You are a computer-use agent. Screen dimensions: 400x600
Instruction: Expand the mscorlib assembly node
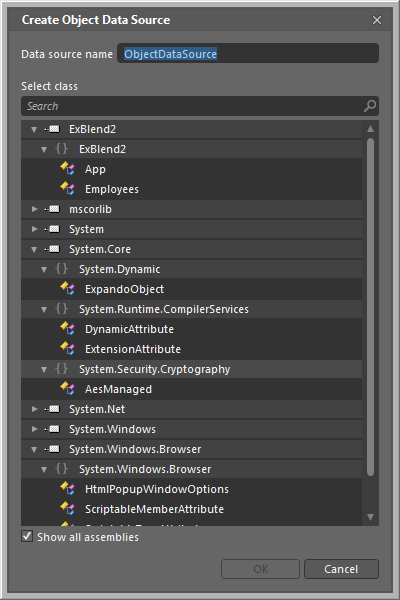pyautogui.click(x=34, y=209)
